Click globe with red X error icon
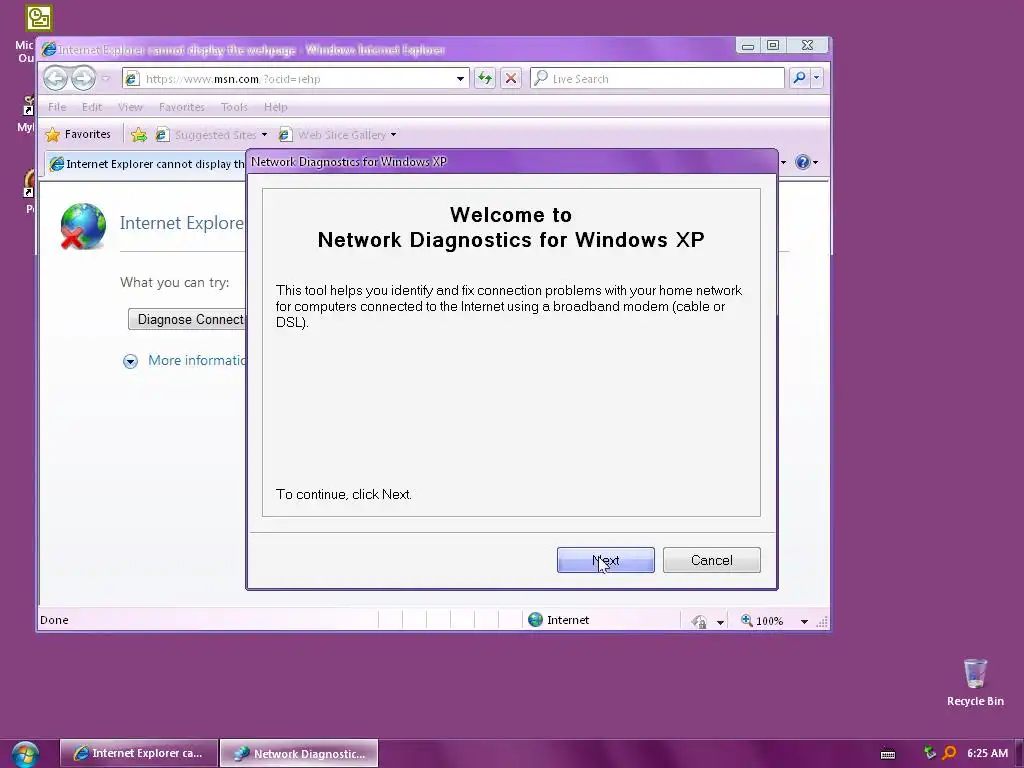Screen dimensions: 1024x768 83,227
